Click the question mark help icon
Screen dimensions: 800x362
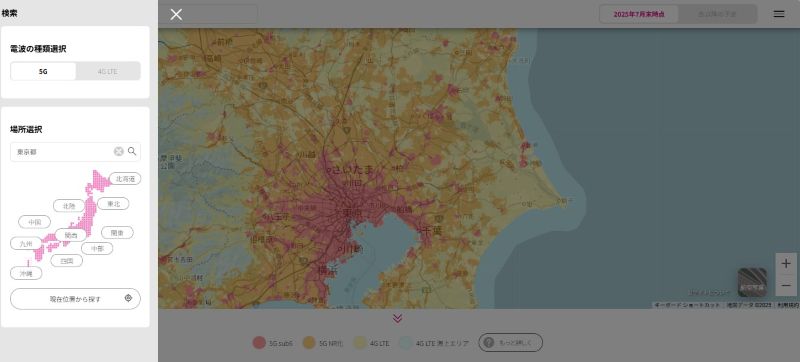[488, 343]
